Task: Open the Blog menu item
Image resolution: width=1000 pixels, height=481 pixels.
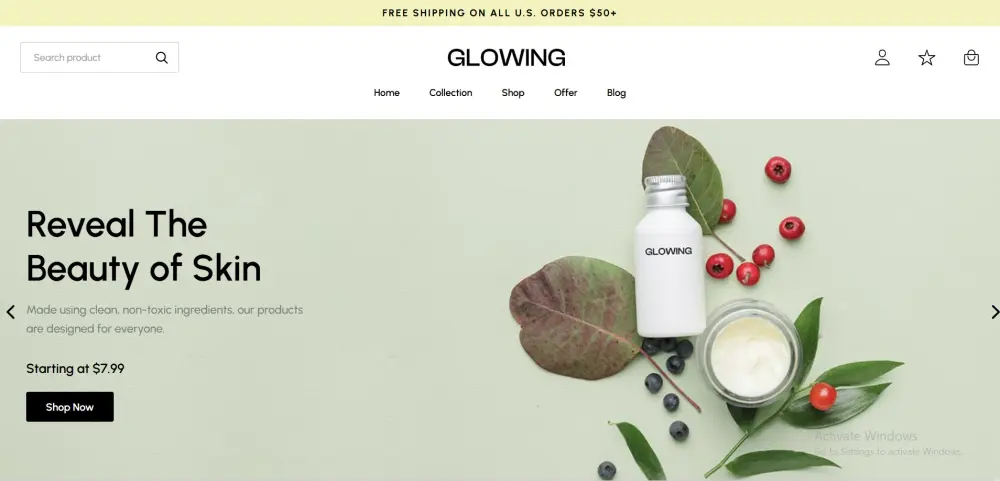Action: [616, 92]
